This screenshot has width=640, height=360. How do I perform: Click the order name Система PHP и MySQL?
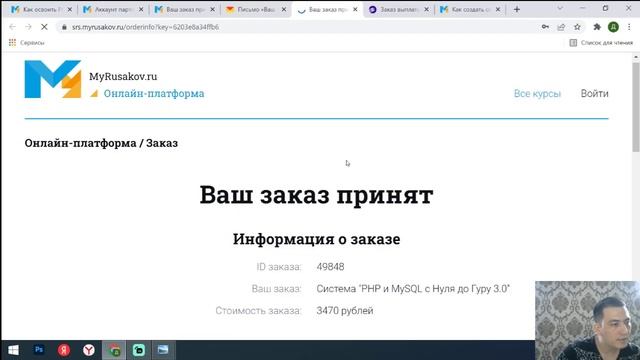click(413, 289)
